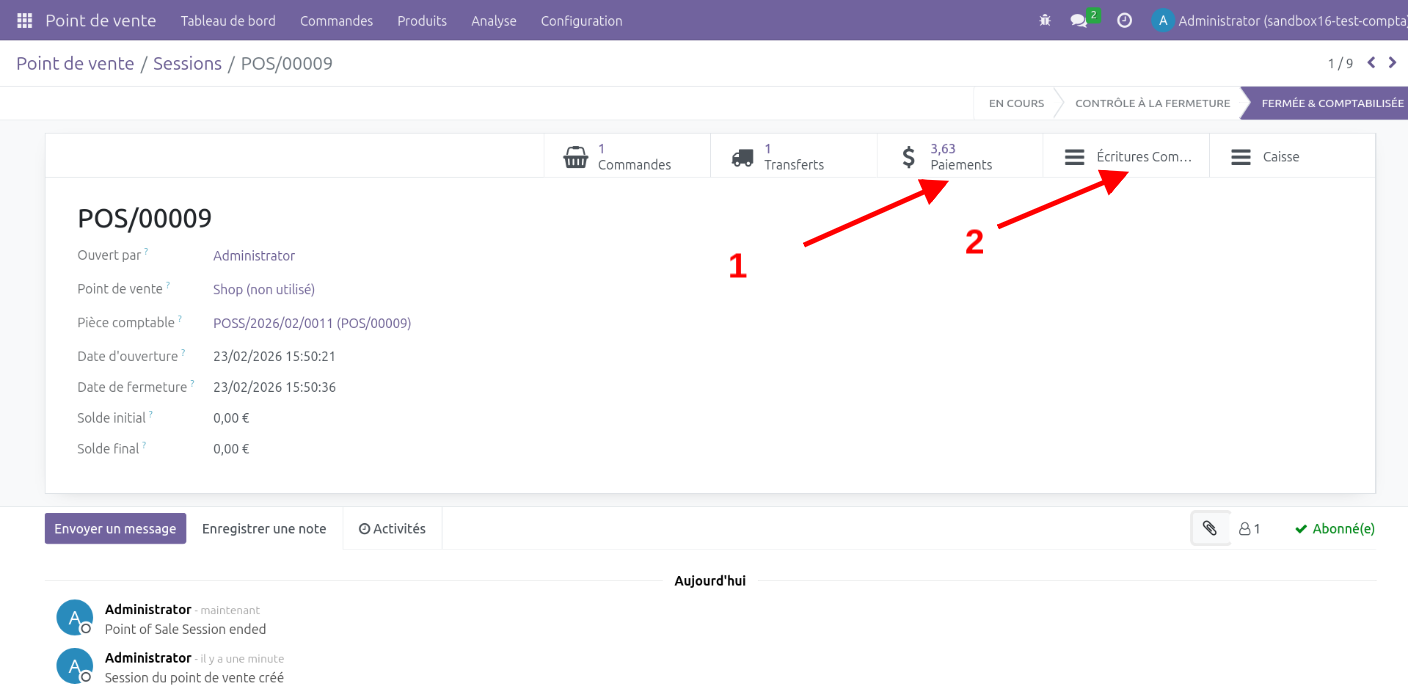Expand the Commandes menu

tap(336, 20)
